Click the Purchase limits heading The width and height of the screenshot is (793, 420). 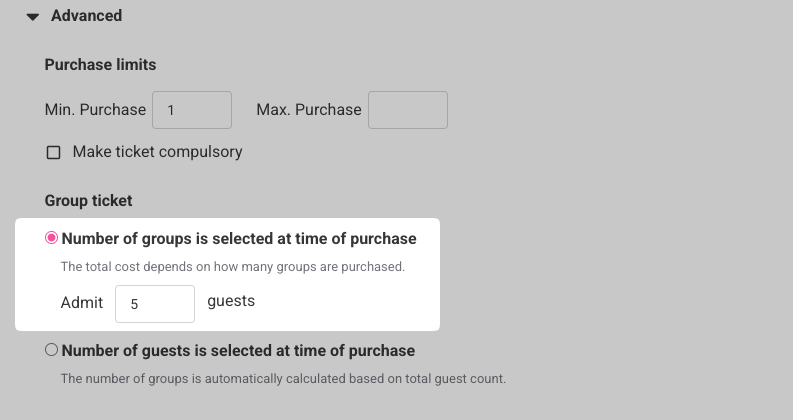coord(100,64)
